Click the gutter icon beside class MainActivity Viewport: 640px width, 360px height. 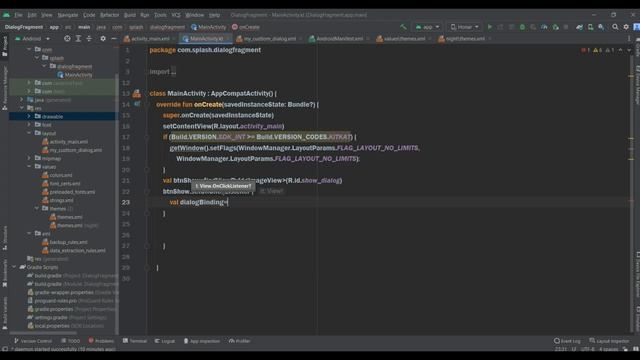[136, 93]
